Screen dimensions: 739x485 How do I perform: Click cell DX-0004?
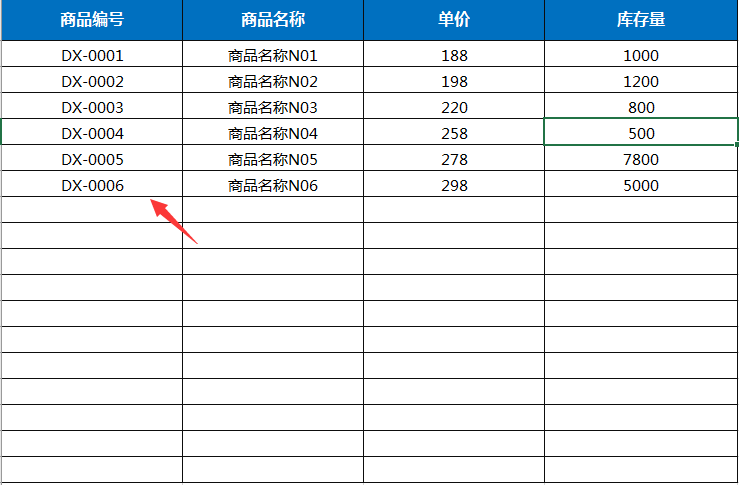tap(92, 132)
